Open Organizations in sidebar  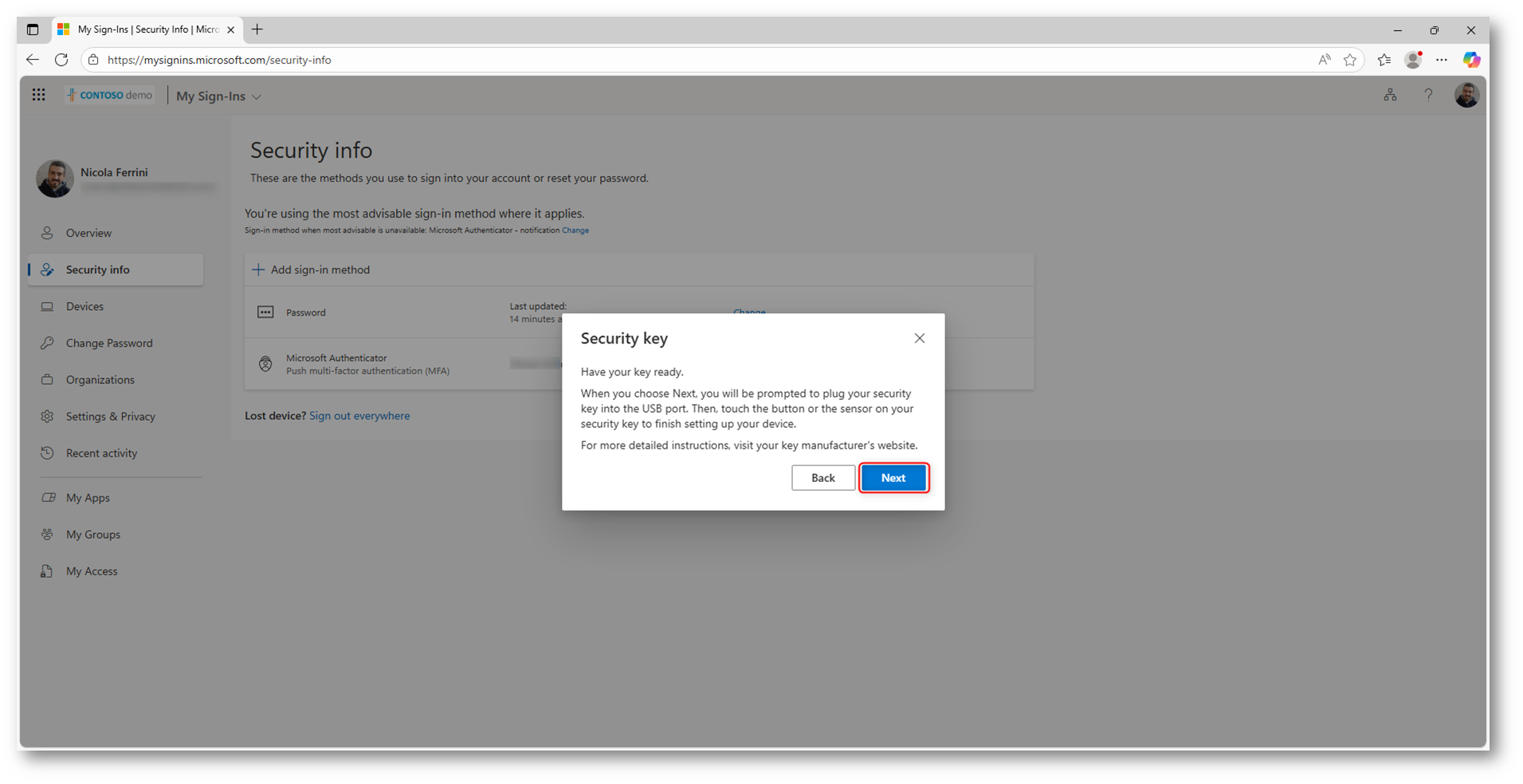pyautogui.click(x=116, y=380)
